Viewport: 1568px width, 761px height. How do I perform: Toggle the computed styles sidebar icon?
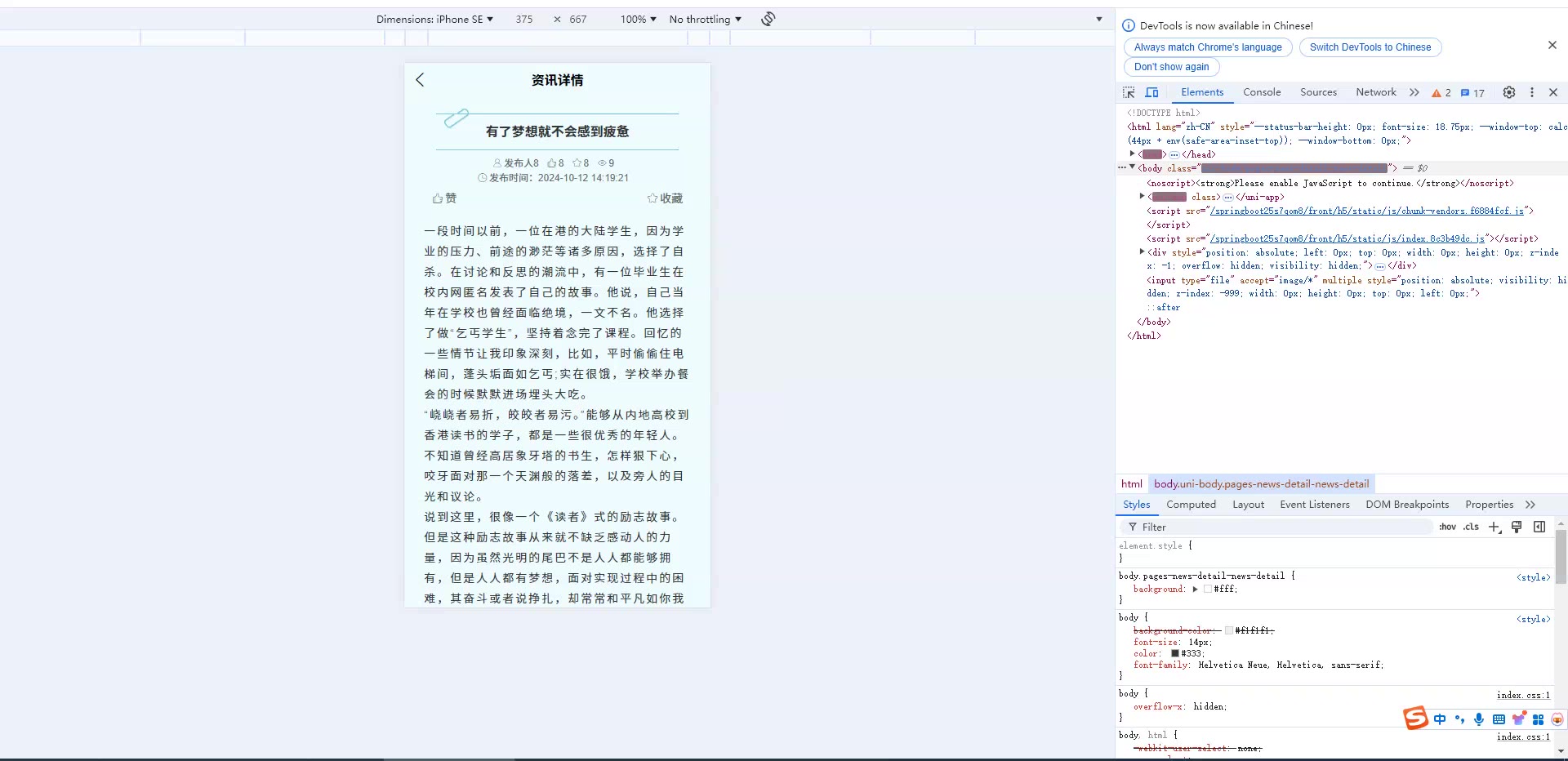[x=1539, y=527]
